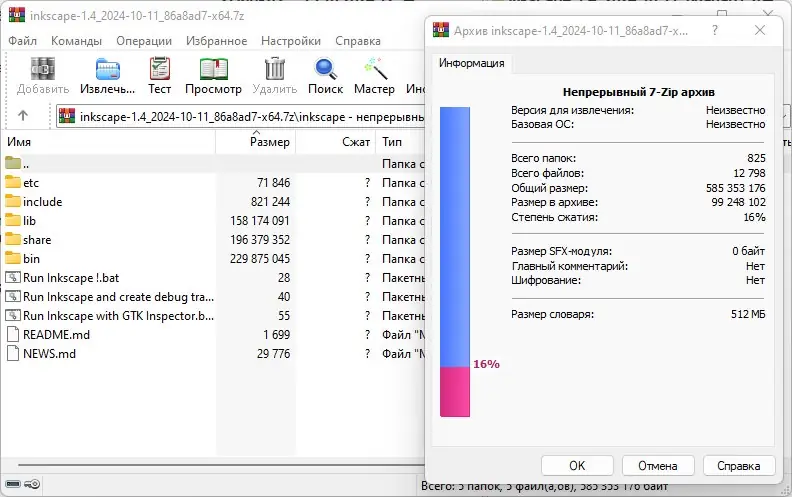Click the Удалить trash icon
Screen dimensions: 792x497
[x=275, y=69]
